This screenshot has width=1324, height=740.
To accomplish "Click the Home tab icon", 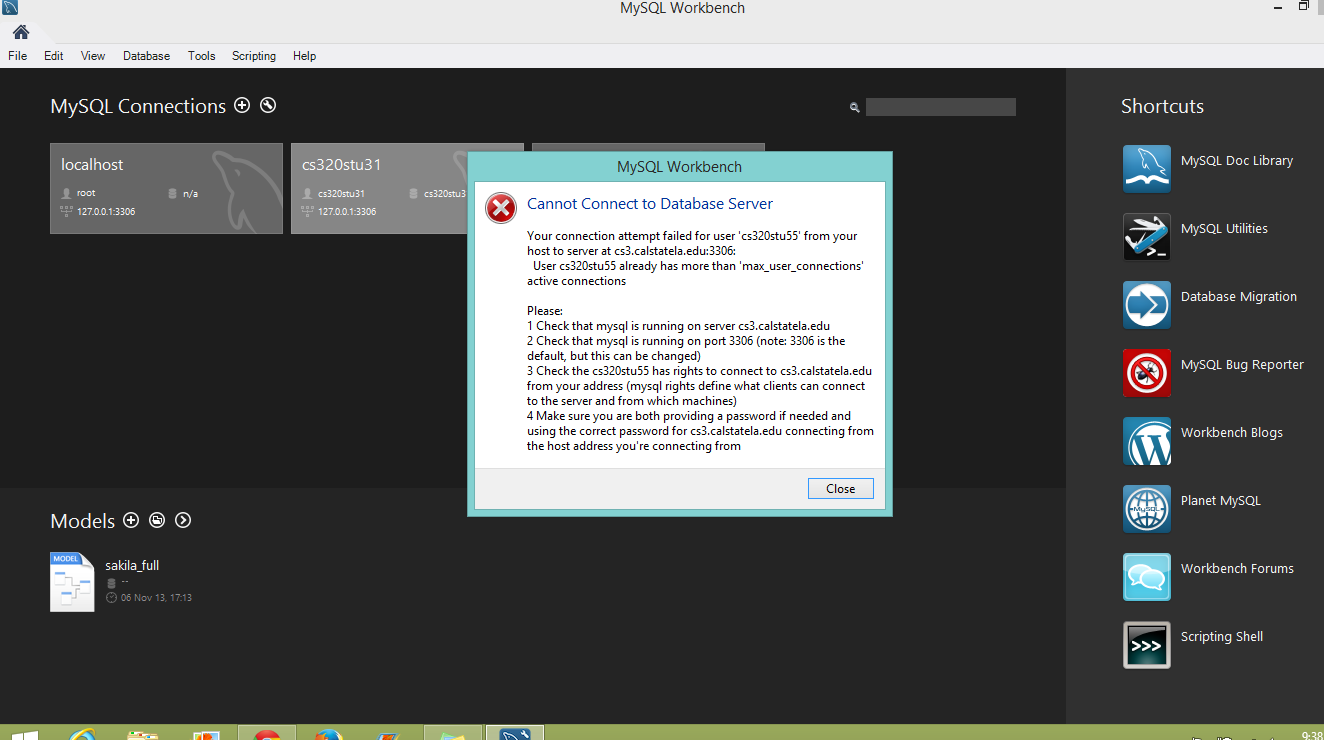I will [21, 32].
